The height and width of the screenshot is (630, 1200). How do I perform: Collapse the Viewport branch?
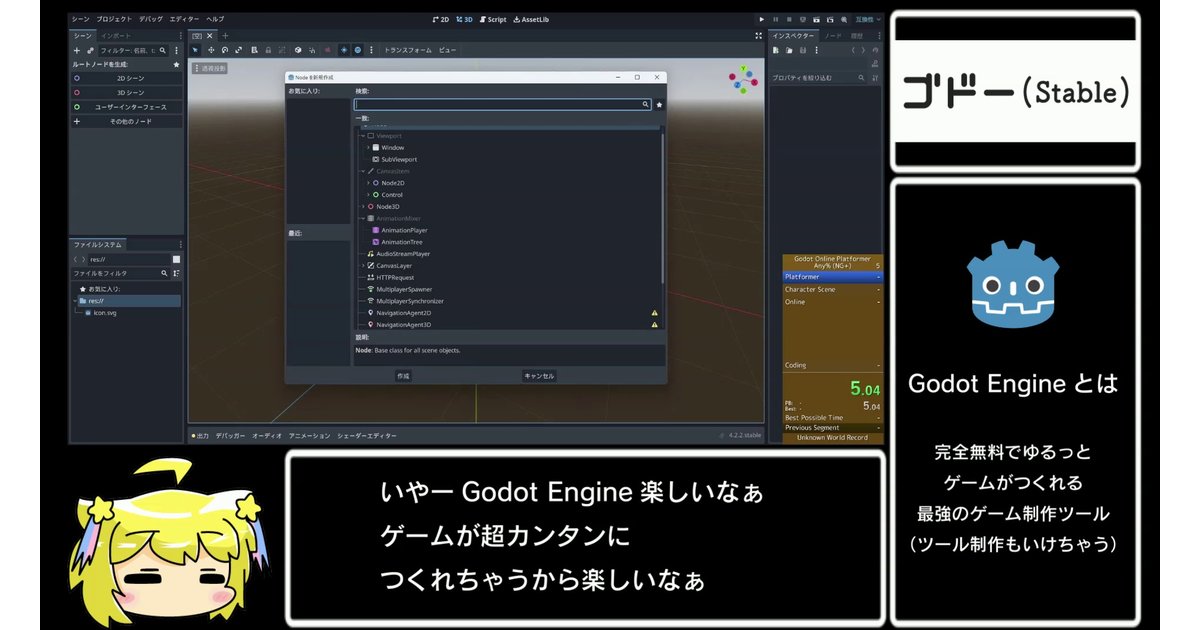tap(362, 135)
